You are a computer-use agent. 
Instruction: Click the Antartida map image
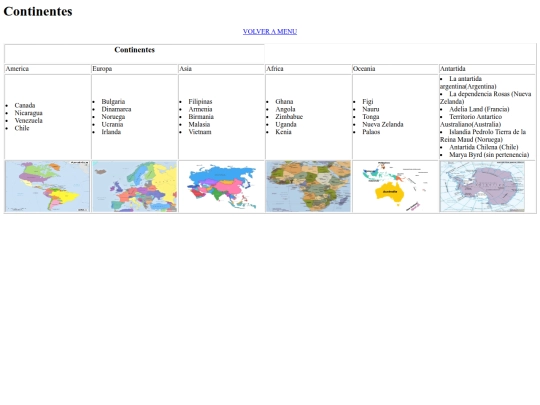(x=482, y=186)
